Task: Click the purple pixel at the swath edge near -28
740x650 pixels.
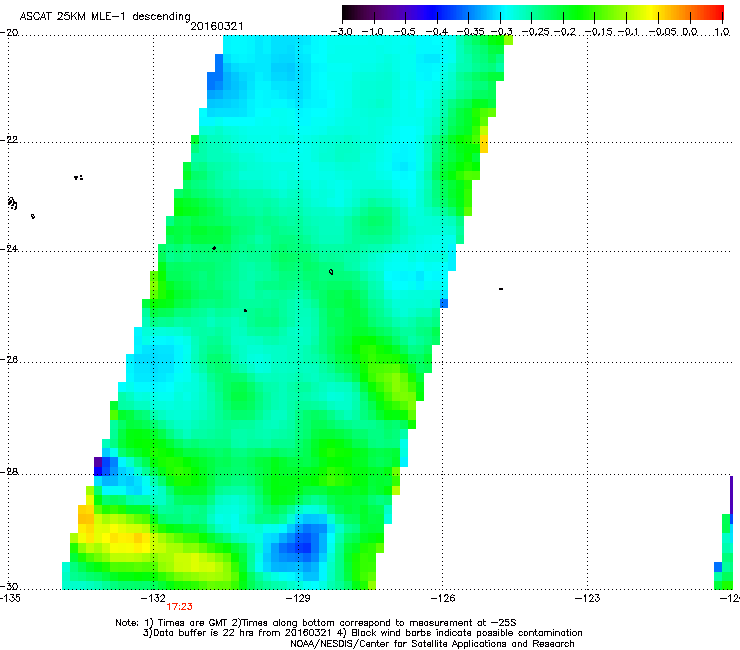Action: (98, 462)
